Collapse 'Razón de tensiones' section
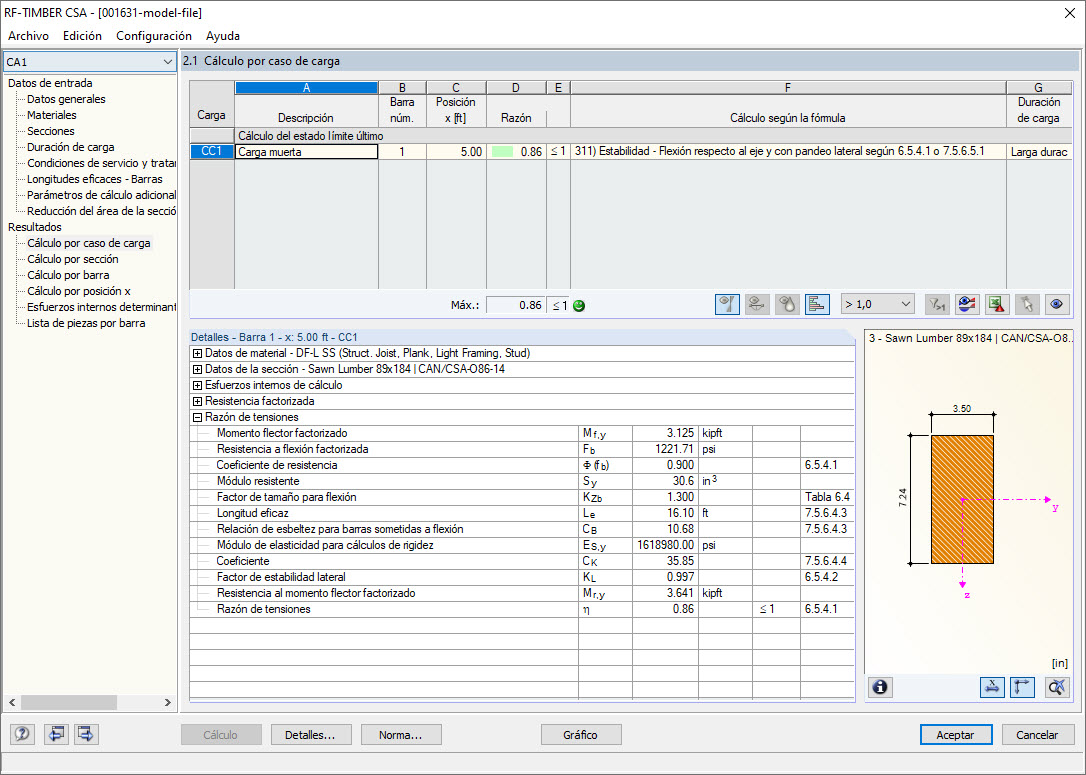Image resolution: width=1086 pixels, height=775 pixels. (x=197, y=417)
